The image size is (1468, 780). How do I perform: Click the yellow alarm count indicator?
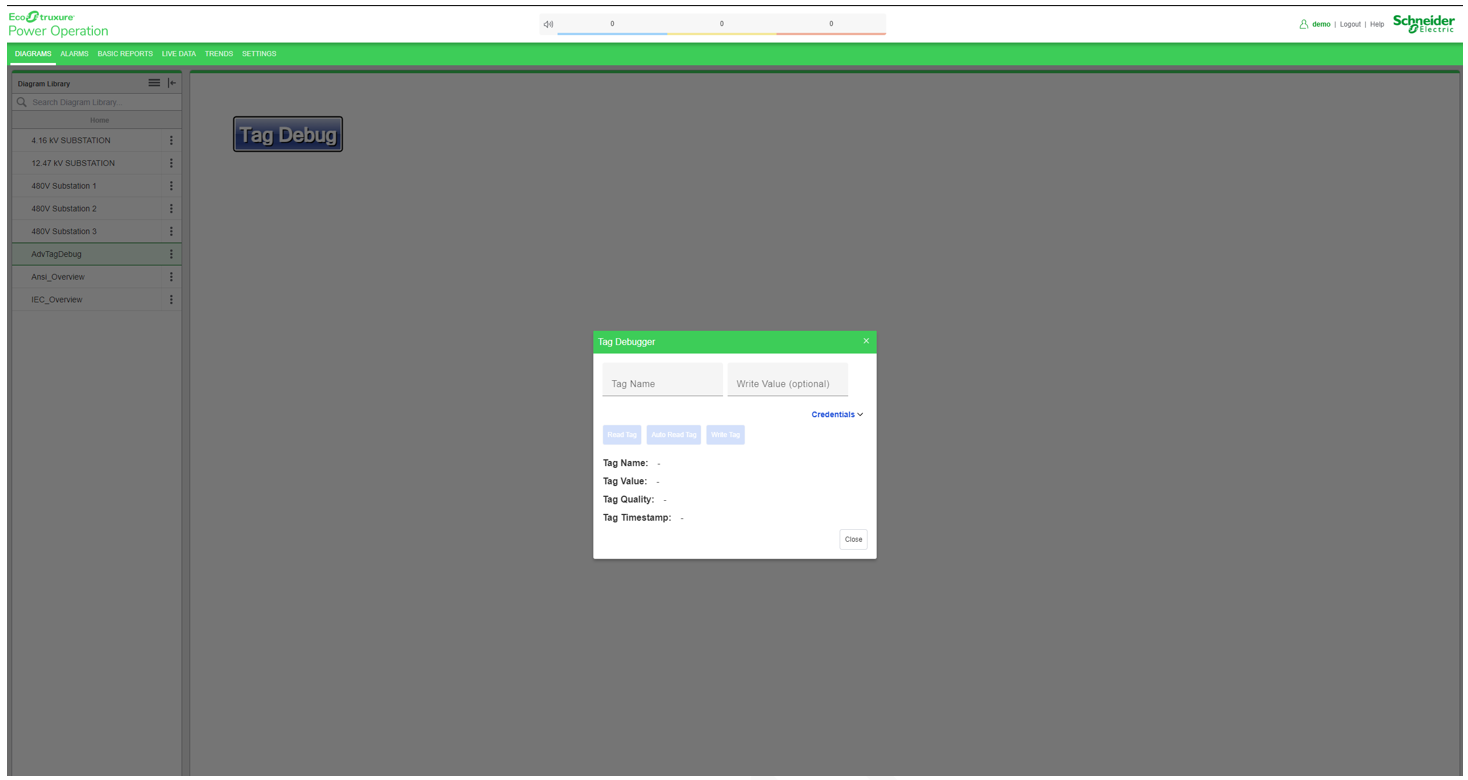(x=722, y=25)
